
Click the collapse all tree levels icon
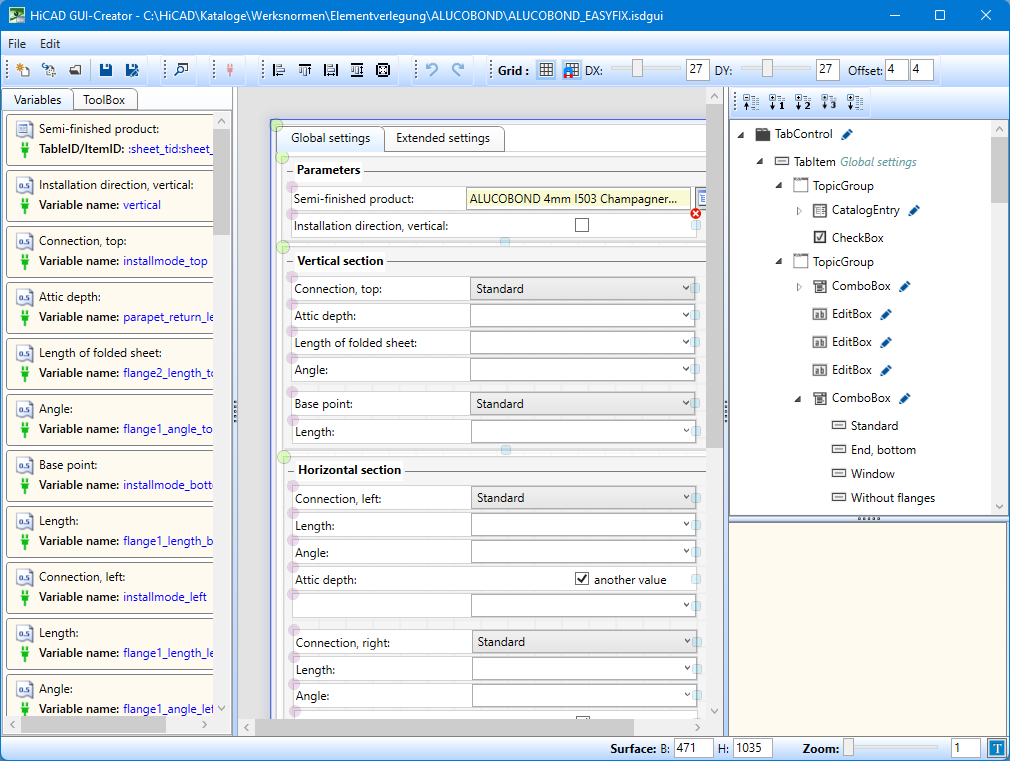coord(751,102)
